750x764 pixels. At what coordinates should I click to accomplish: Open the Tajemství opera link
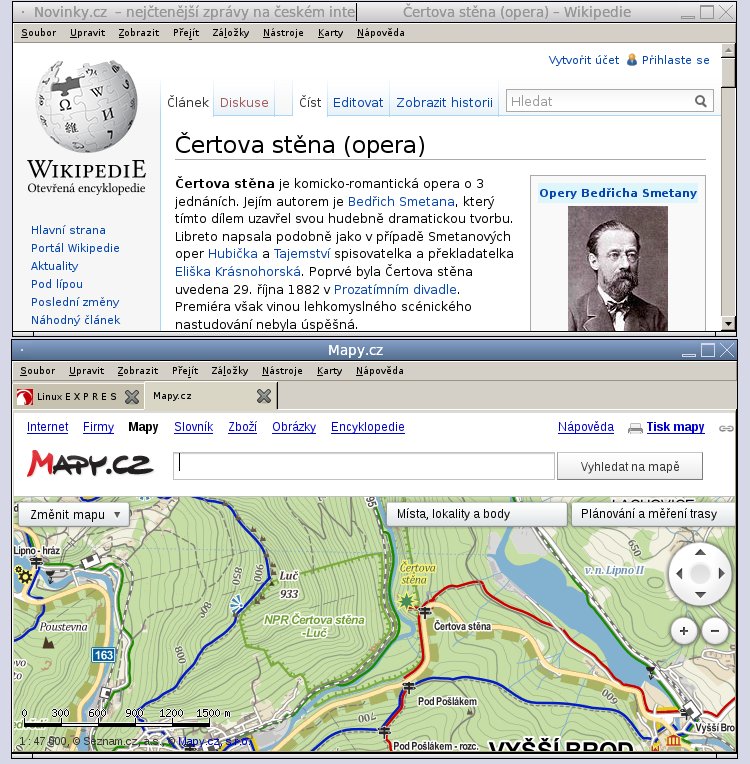coord(302,254)
